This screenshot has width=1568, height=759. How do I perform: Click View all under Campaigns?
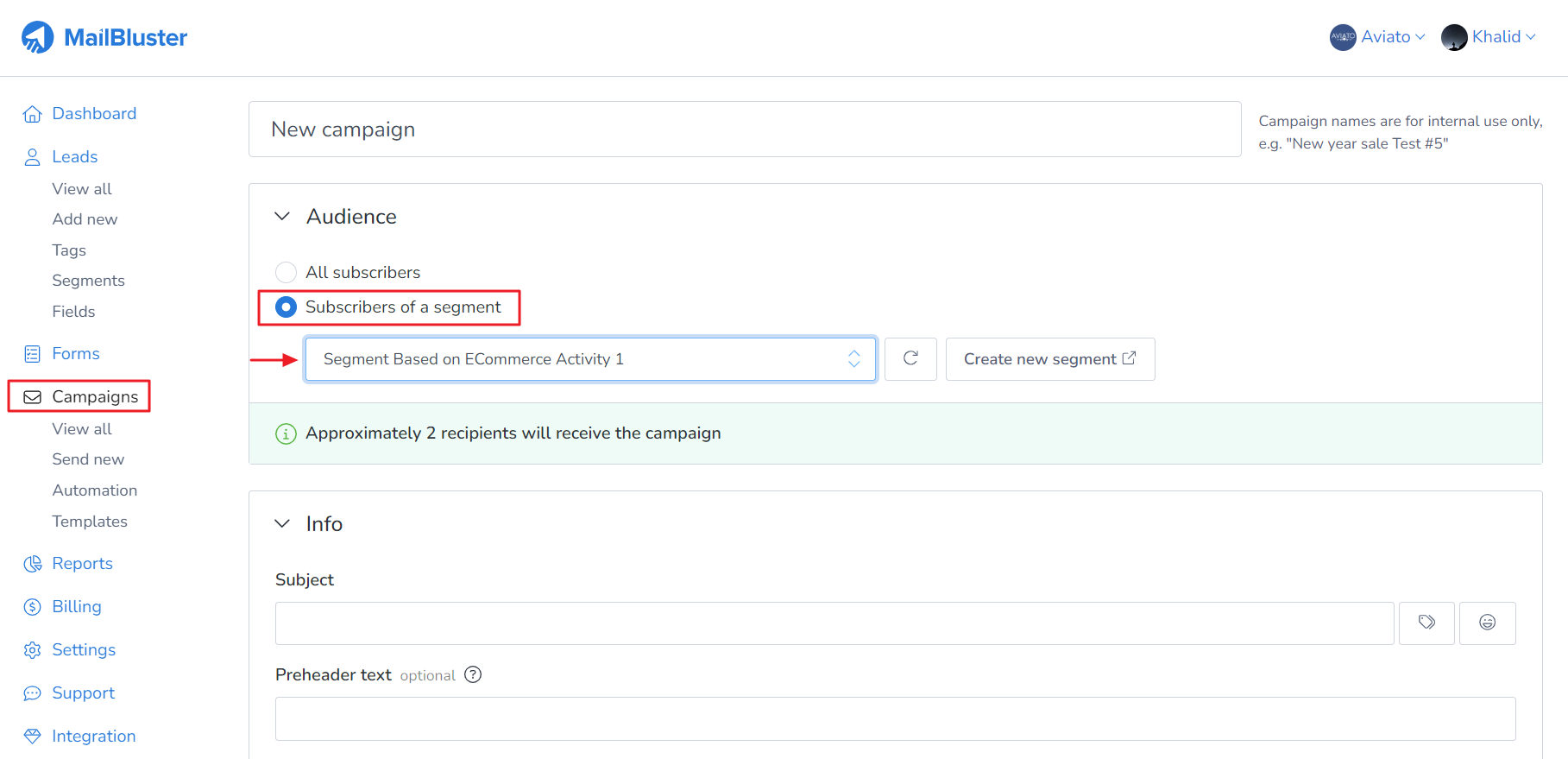point(82,429)
